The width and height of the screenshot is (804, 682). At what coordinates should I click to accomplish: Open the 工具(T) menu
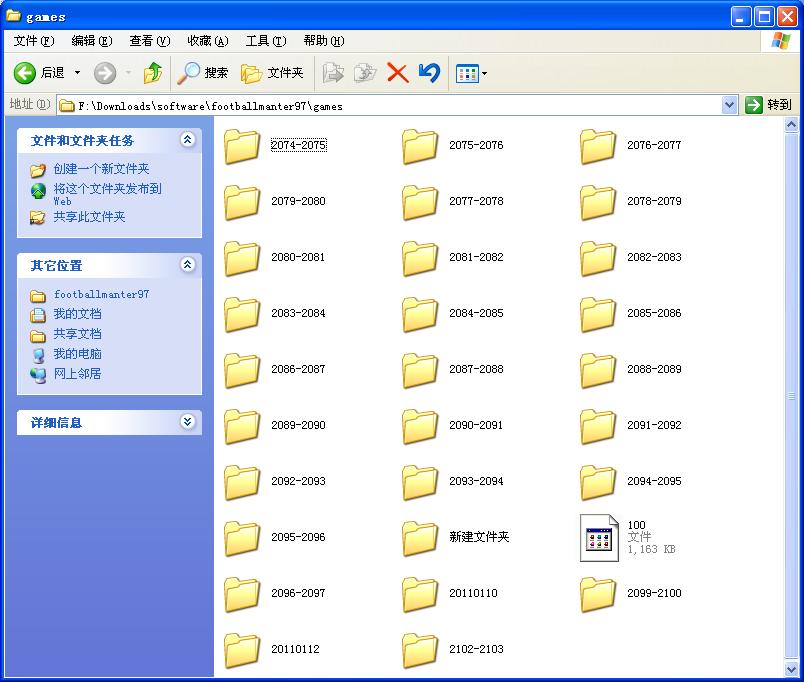(266, 41)
